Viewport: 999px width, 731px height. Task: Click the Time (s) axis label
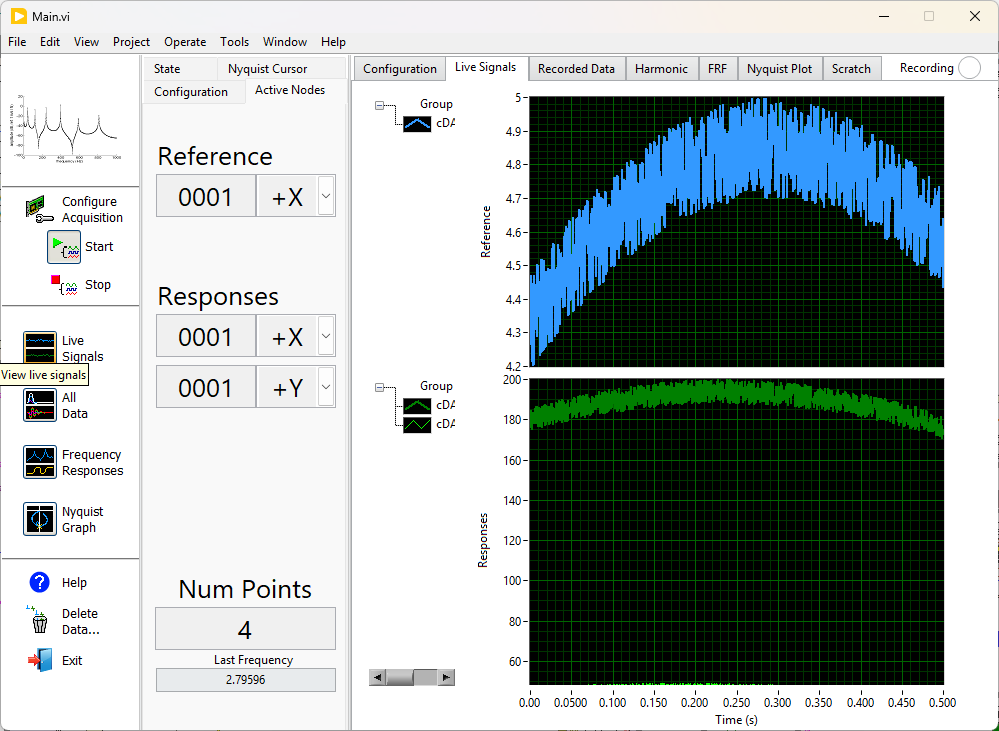click(737, 720)
